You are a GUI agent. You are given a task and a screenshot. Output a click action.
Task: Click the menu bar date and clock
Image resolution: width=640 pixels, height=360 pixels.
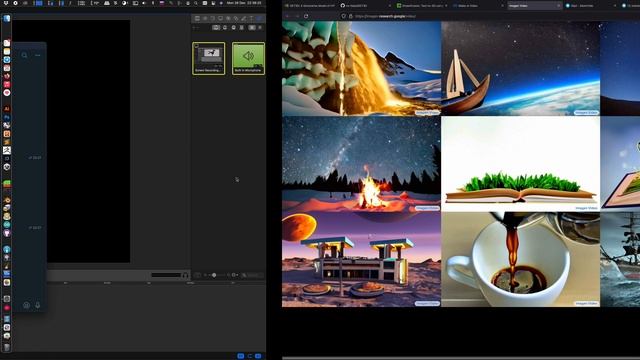coord(244,3)
